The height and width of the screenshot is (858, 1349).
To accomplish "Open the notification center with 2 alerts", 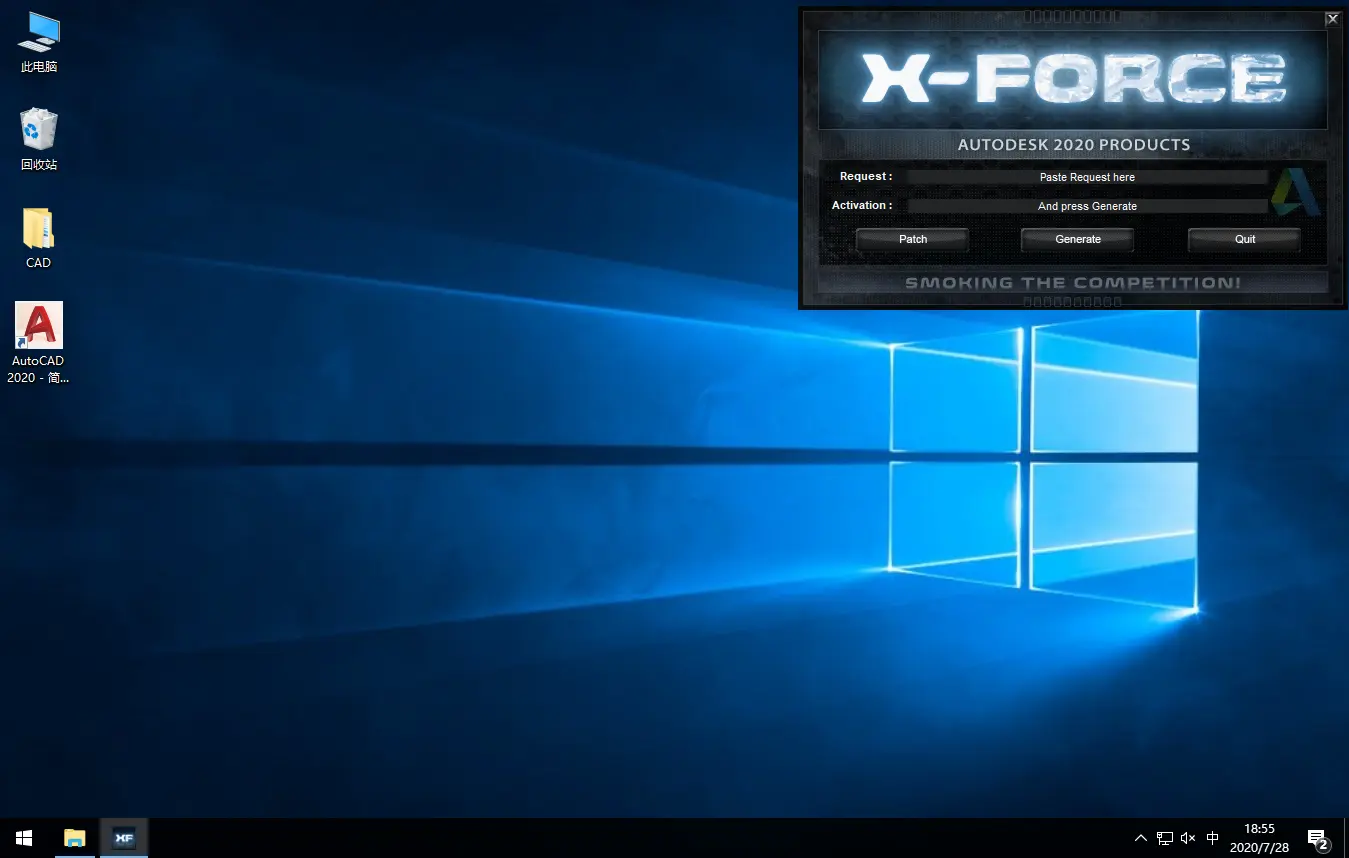I will click(1318, 838).
